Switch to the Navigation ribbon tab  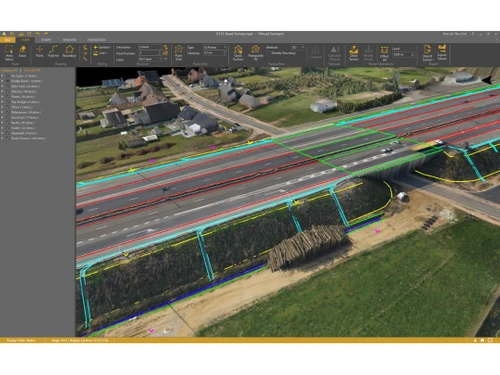tap(97, 40)
